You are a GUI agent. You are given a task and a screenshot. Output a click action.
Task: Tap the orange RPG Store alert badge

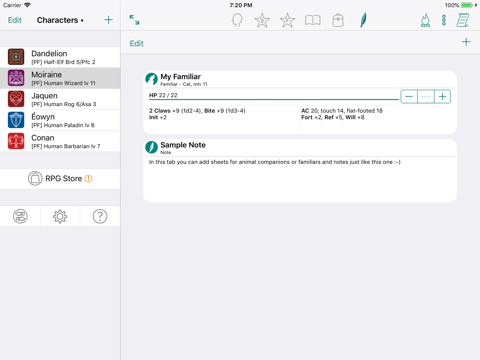[88, 179]
